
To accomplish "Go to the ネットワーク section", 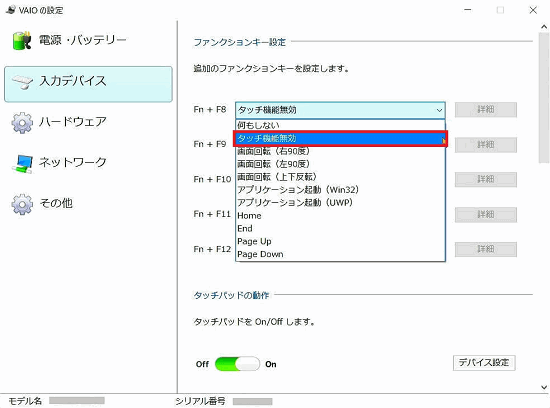I will click(73, 162).
